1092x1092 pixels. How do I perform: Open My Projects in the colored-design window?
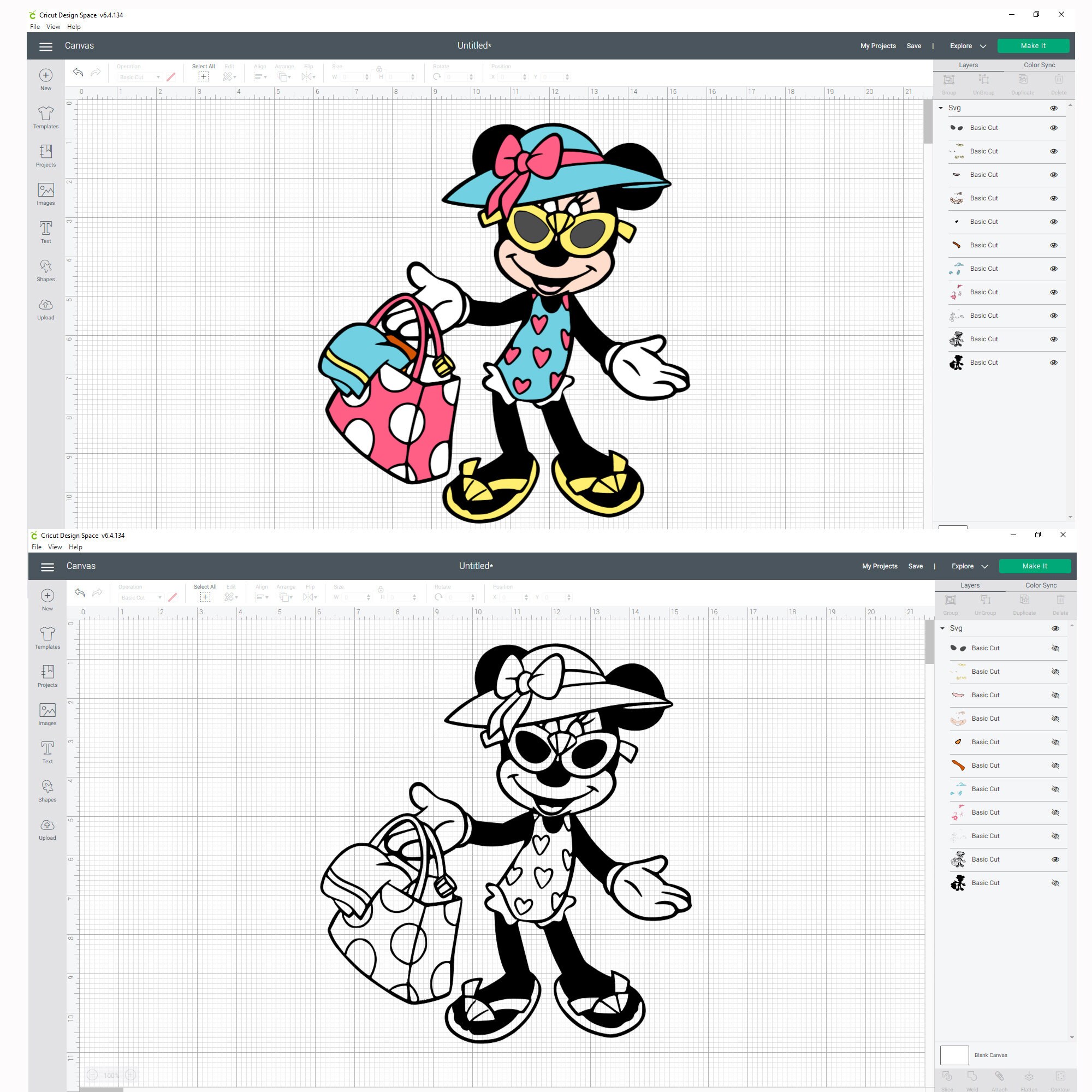(879, 46)
